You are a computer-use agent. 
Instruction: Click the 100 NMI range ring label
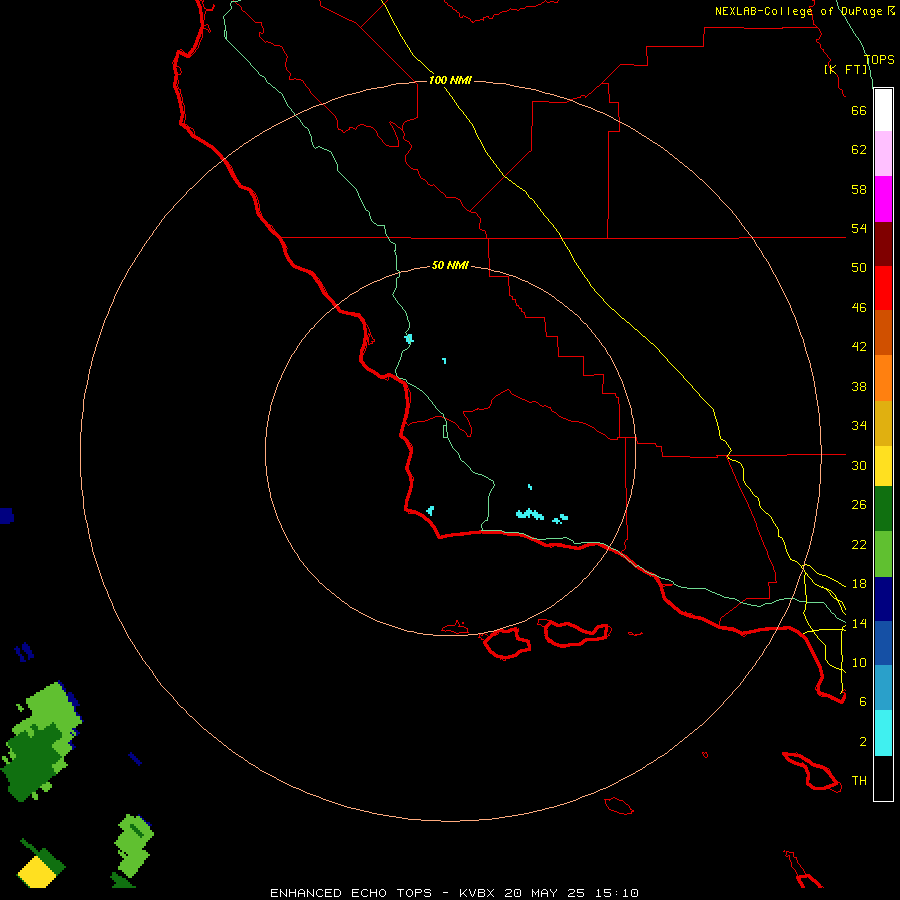[450, 80]
